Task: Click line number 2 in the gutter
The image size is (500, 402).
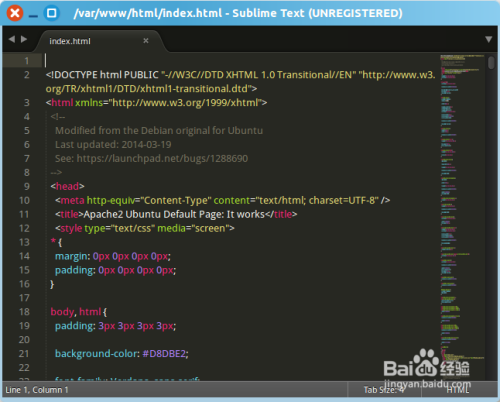Action: click(x=27, y=75)
